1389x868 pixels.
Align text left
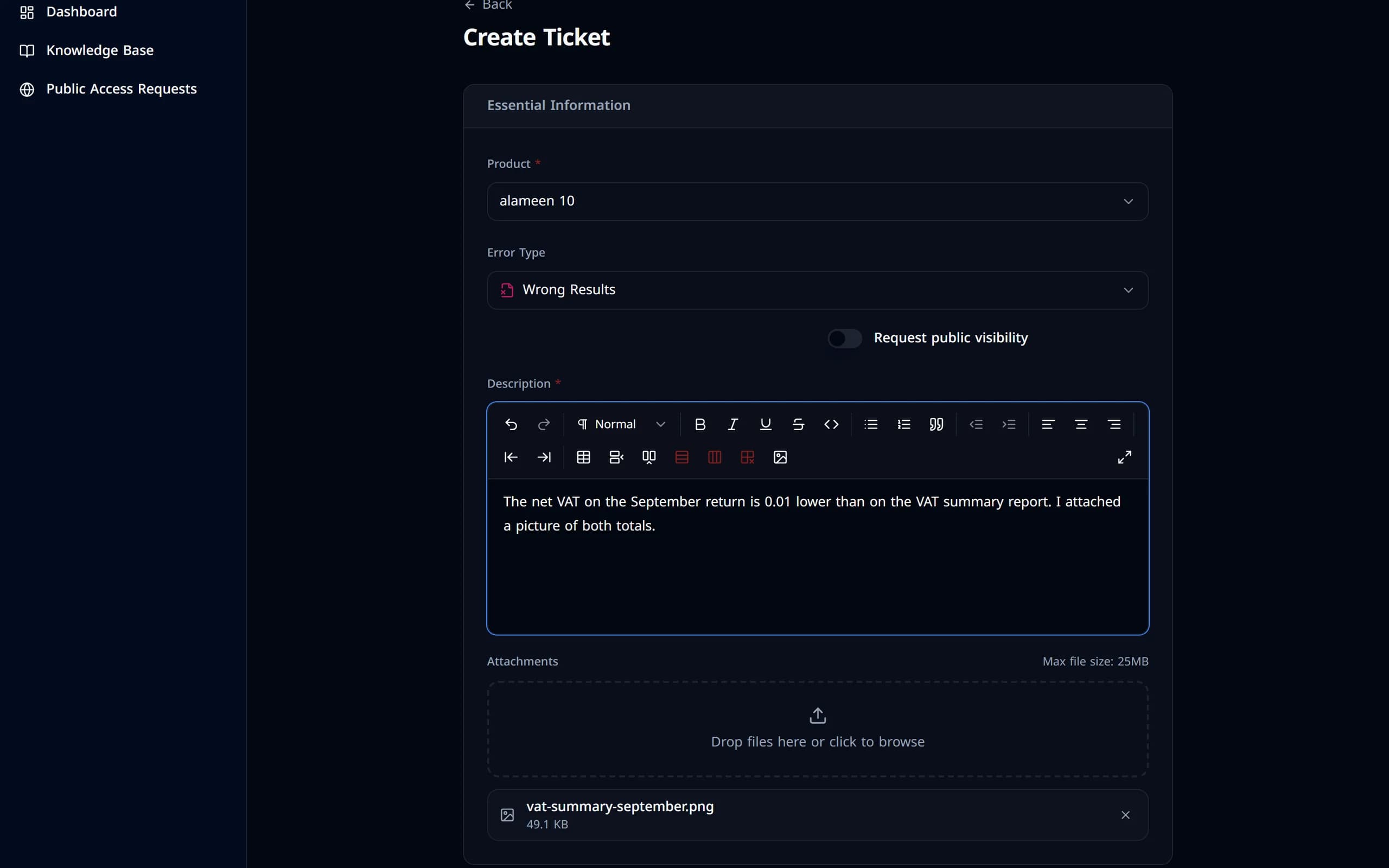coord(1048,424)
